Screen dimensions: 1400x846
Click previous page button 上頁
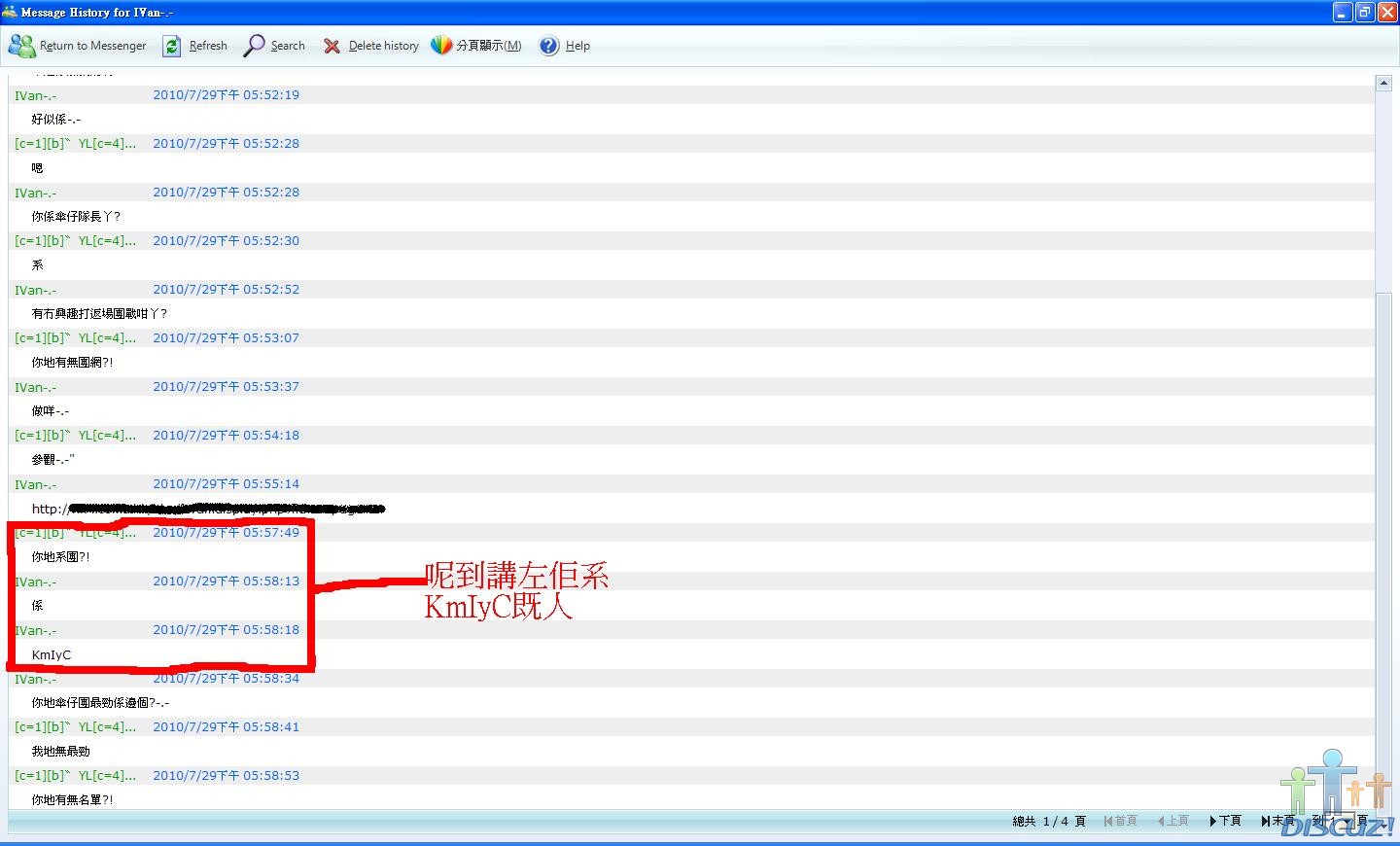(x=1172, y=821)
